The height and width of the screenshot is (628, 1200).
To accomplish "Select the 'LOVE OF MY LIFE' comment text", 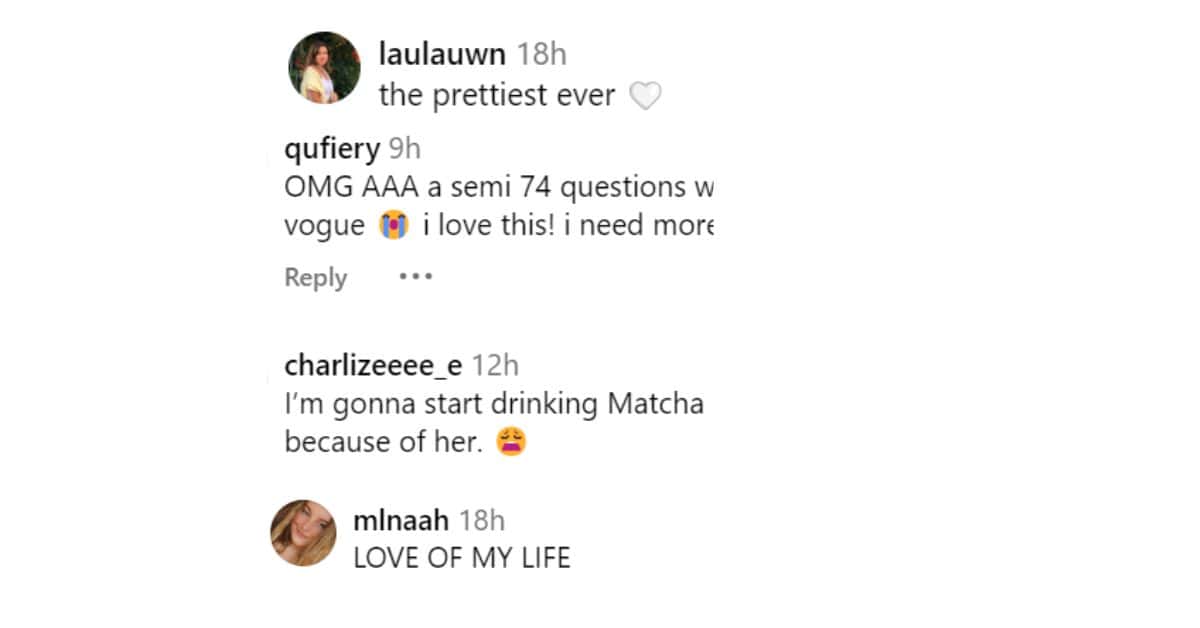I will (462, 558).
